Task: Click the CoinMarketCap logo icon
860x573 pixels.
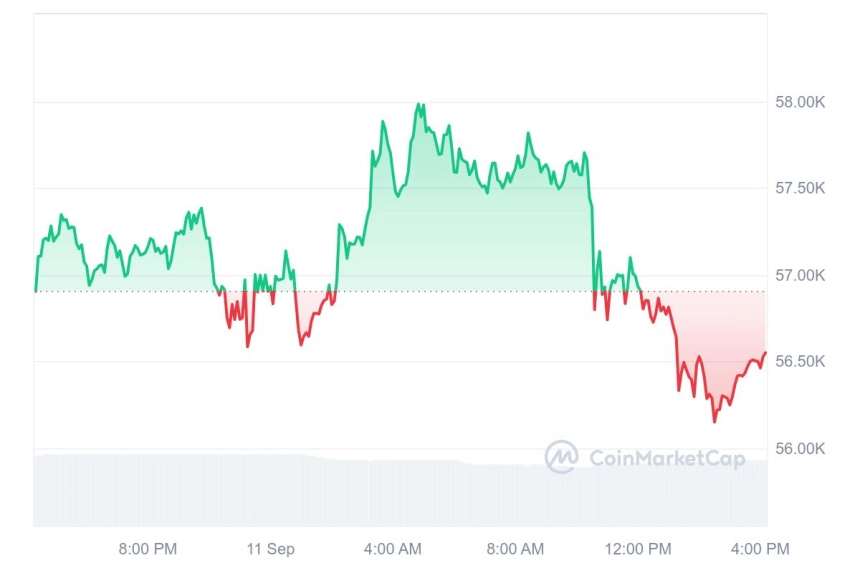Action: pos(561,456)
